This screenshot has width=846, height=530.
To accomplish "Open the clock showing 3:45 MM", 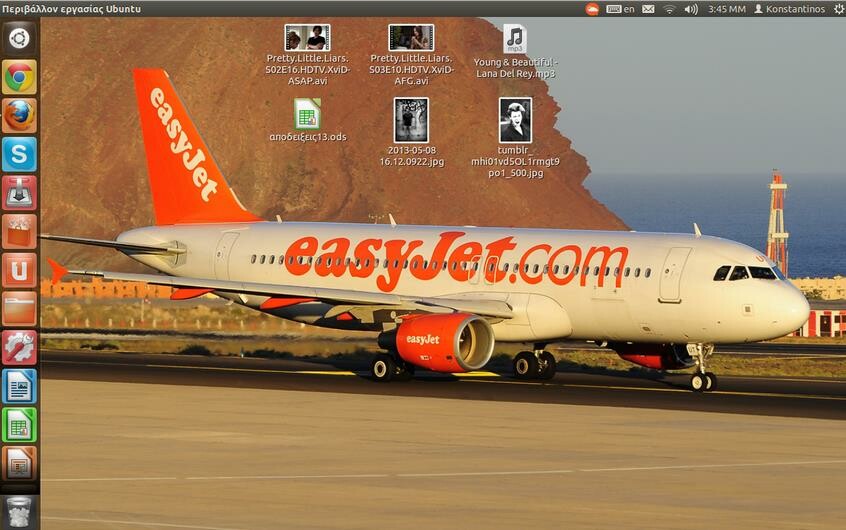I will click(x=726, y=9).
